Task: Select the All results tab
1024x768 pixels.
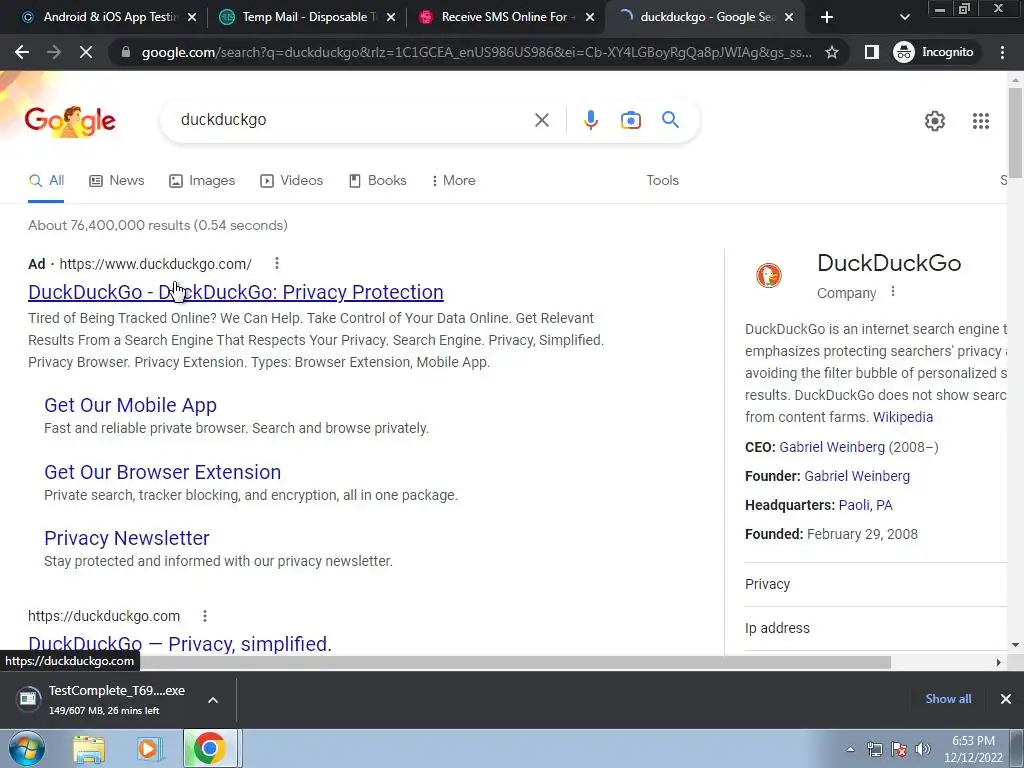Action: (46, 180)
